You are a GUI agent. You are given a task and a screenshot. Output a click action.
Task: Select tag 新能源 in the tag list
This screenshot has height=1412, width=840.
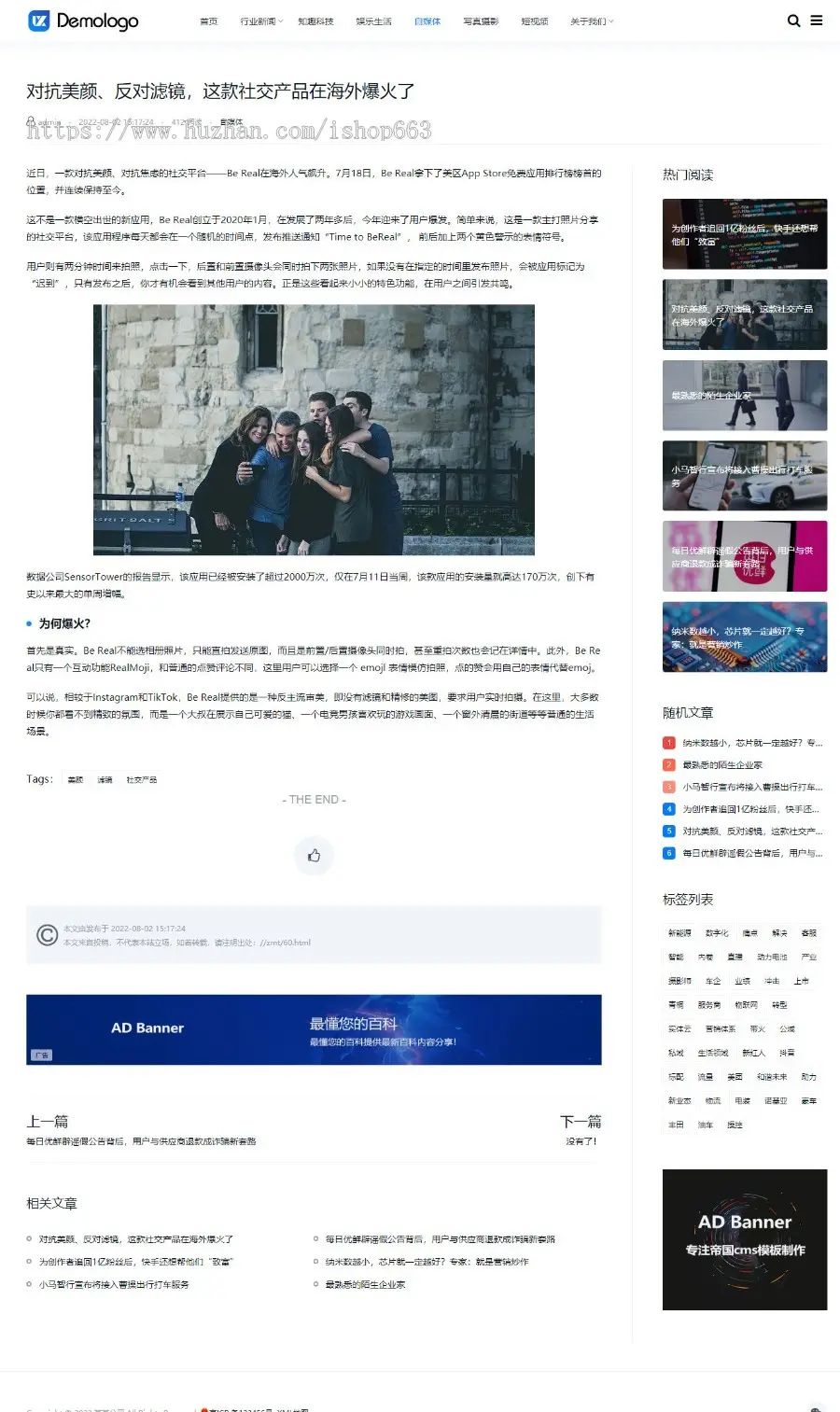tap(679, 933)
